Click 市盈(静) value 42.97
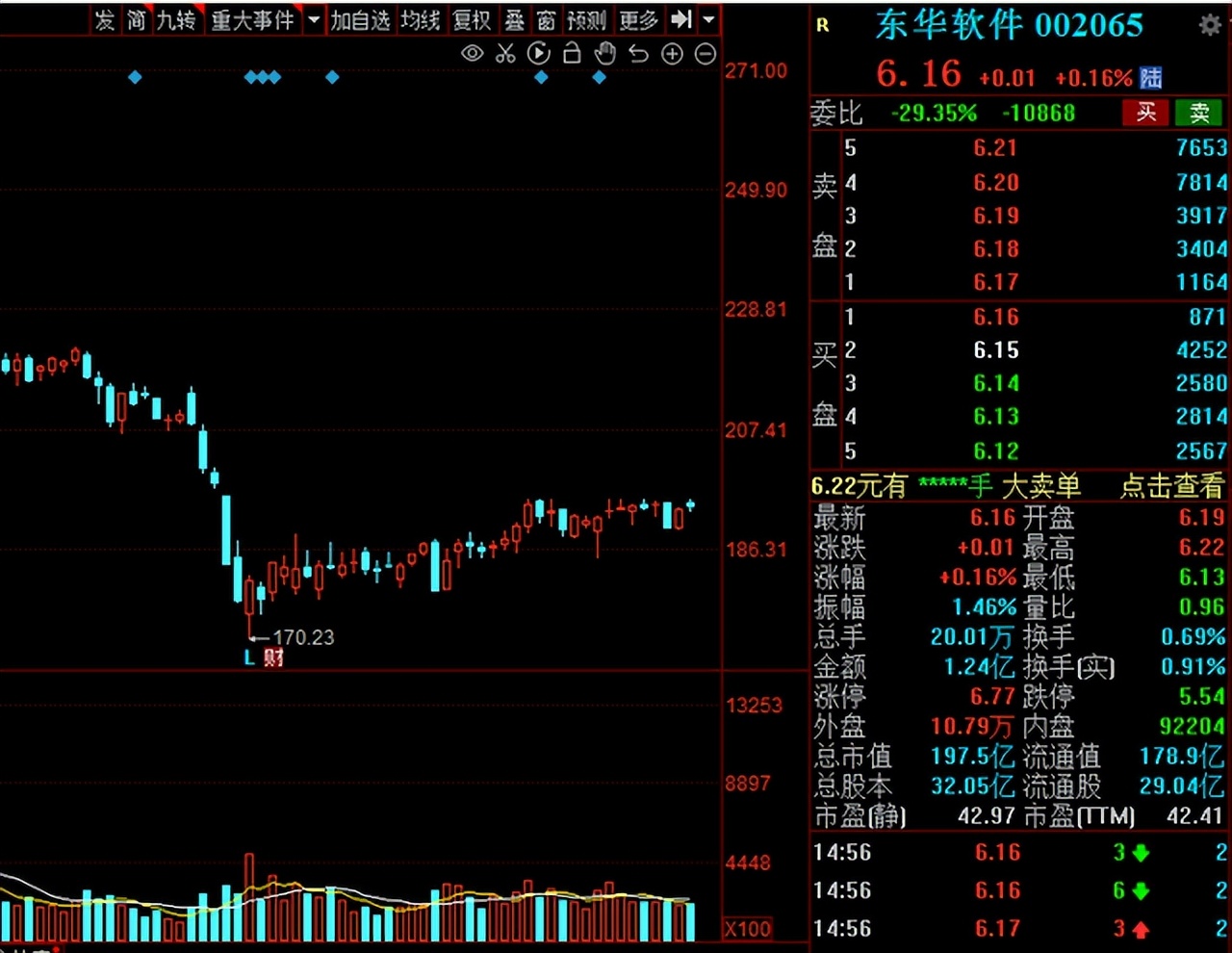The height and width of the screenshot is (953, 1232). pyautogui.click(x=987, y=815)
